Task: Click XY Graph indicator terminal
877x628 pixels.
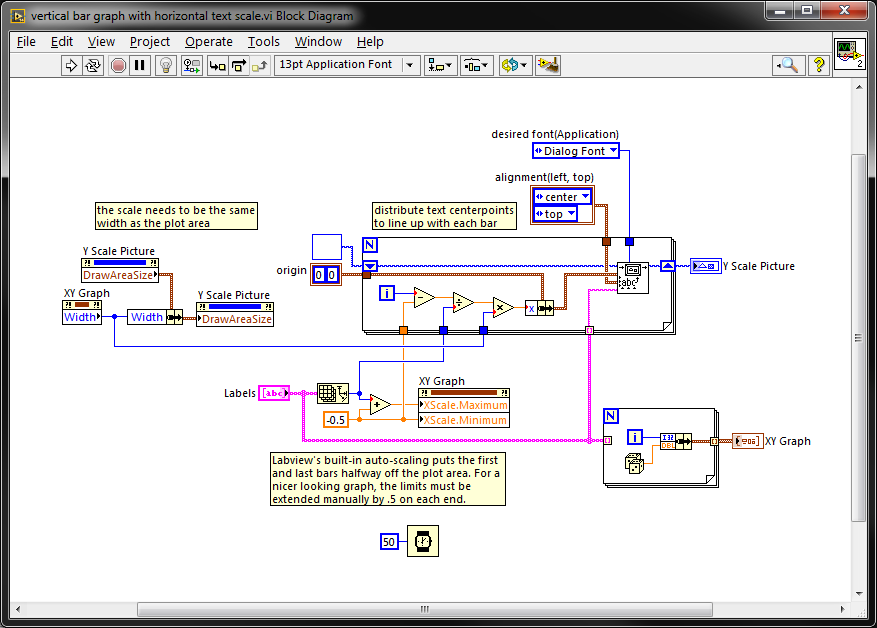Action: pyautogui.click(x=748, y=441)
